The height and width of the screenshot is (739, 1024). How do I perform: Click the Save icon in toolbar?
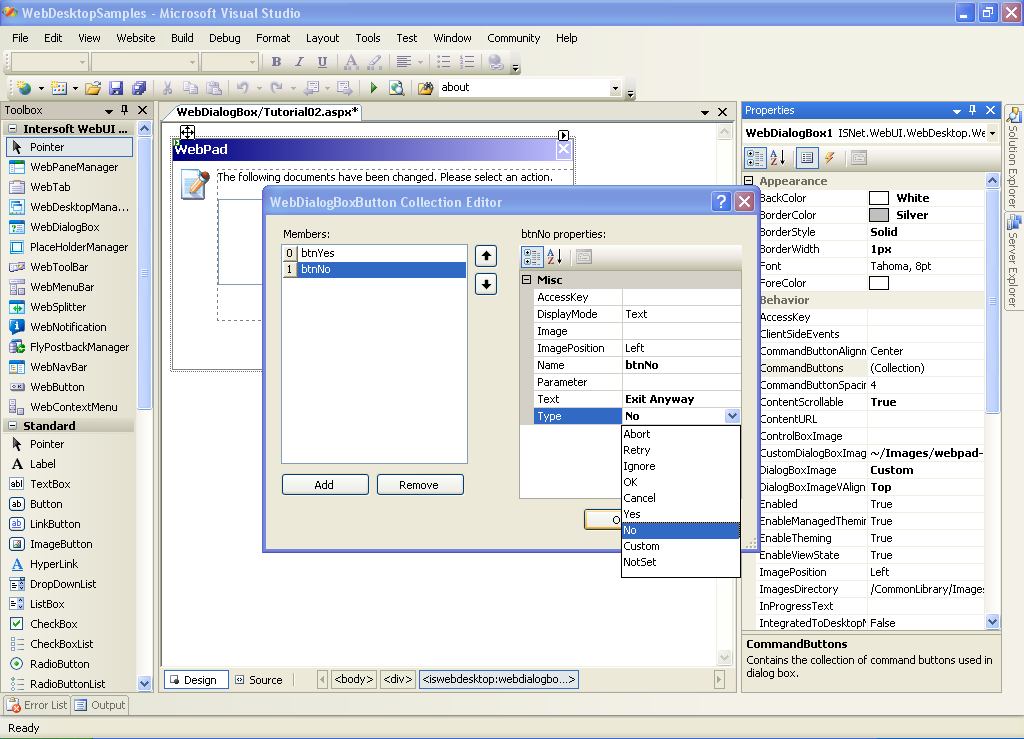[x=116, y=88]
